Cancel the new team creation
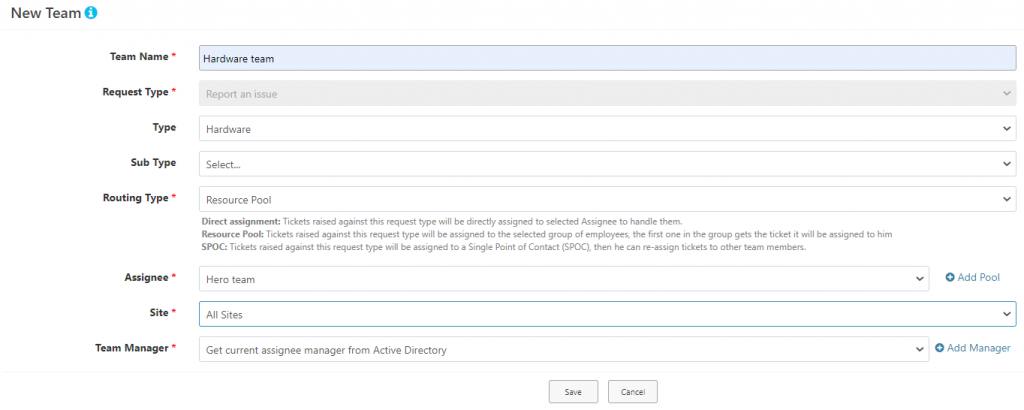Image resolution: width=1024 pixels, height=410 pixels. (632, 392)
